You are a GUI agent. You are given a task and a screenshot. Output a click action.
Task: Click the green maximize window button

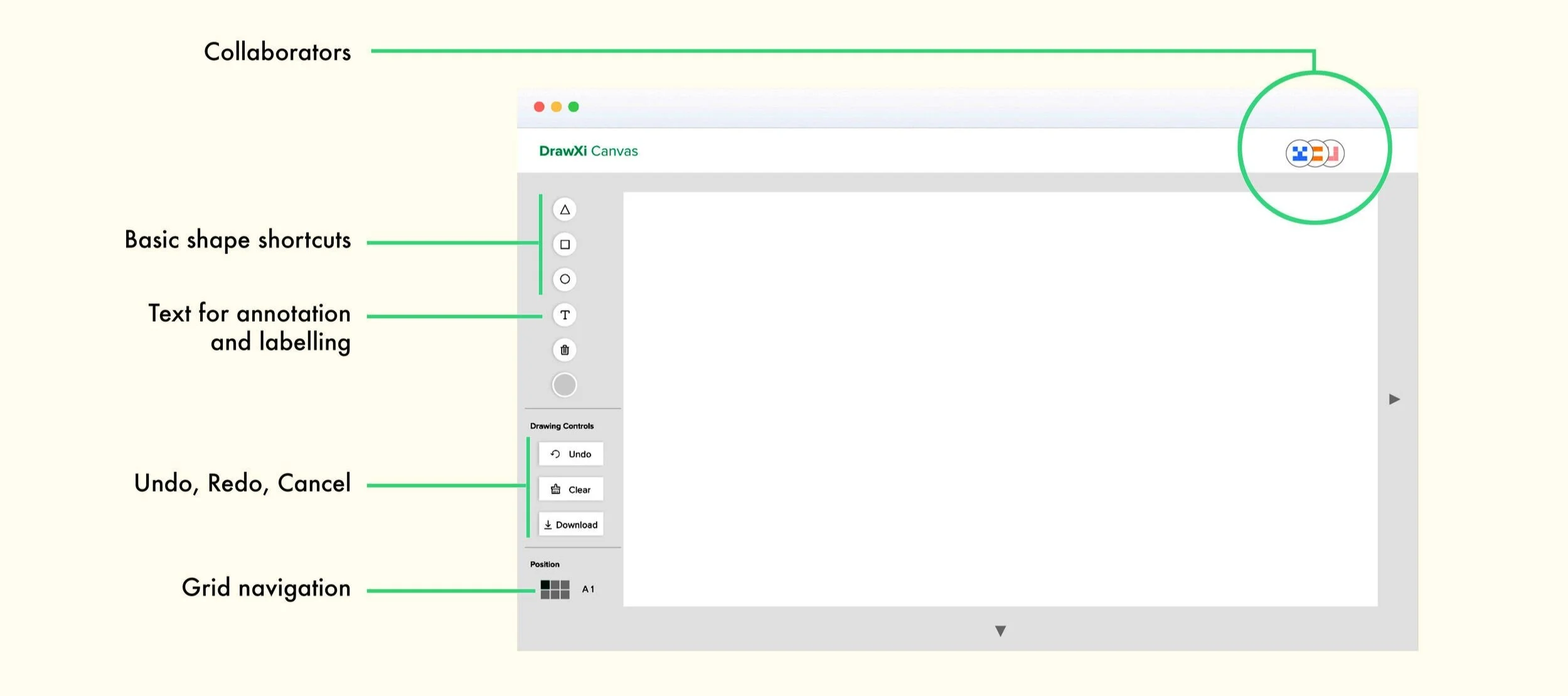tap(573, 107)
